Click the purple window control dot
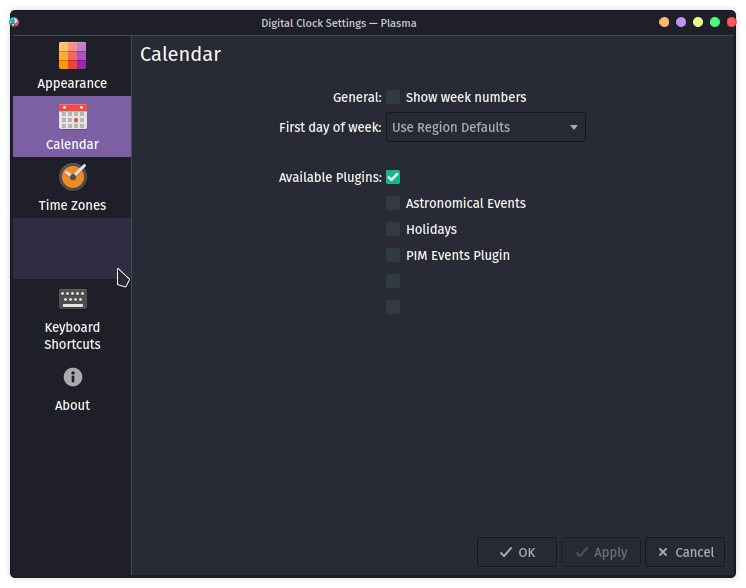Image resolution: width=746 pixels, height=588 pixels. coord(681,22)
